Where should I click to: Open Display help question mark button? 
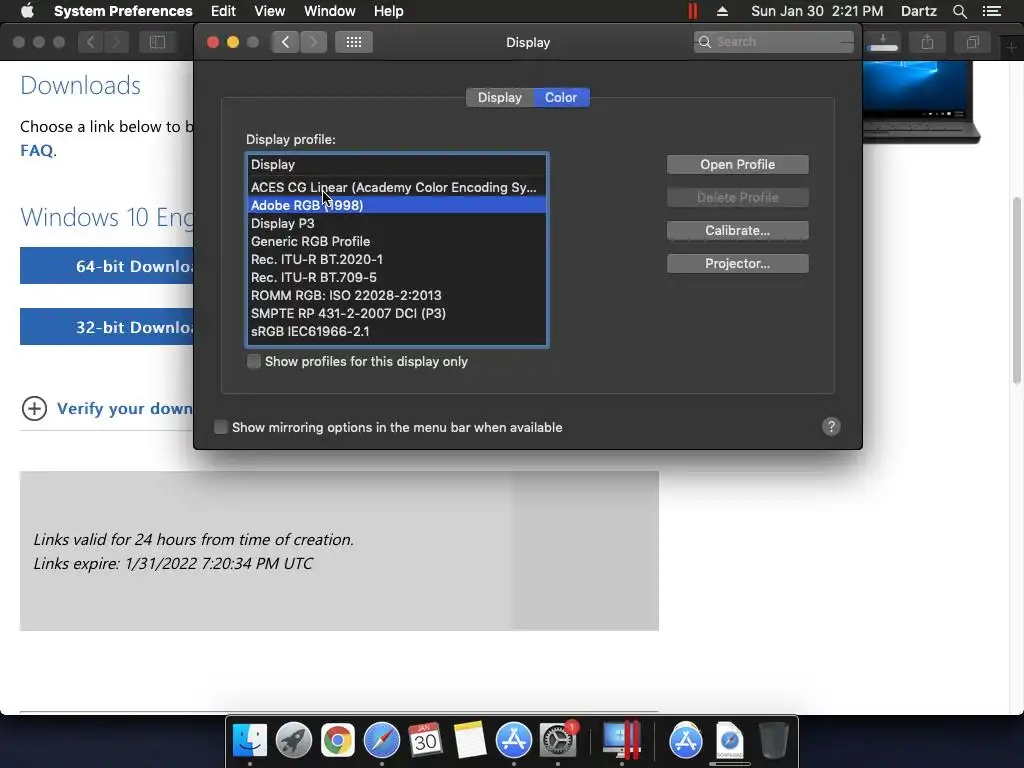tap(831, 426)
